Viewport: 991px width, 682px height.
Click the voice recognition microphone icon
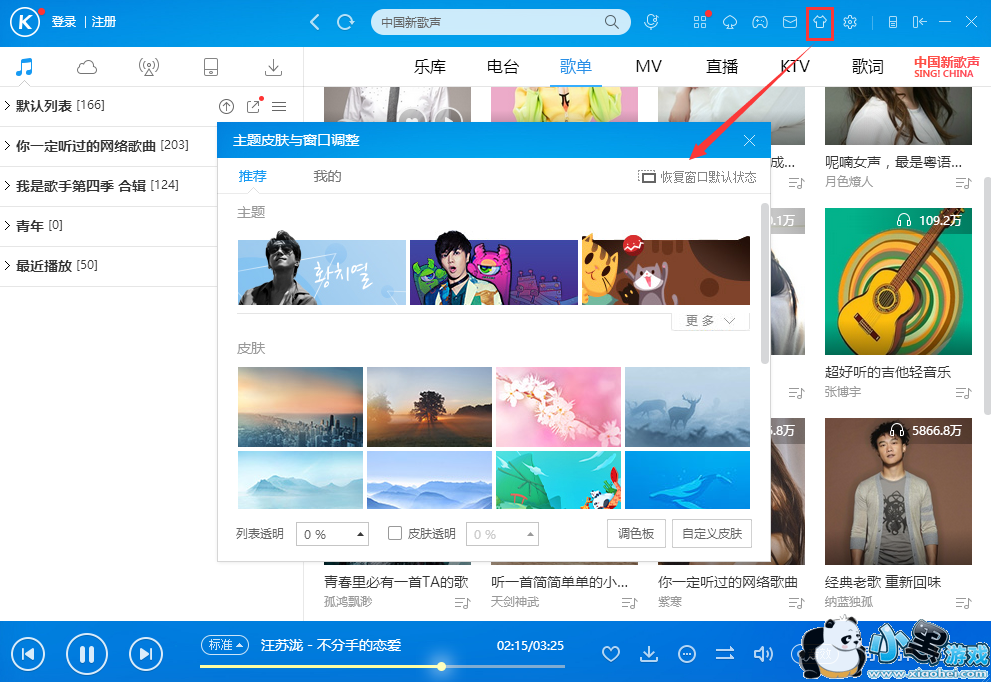[x=651, y=22]
